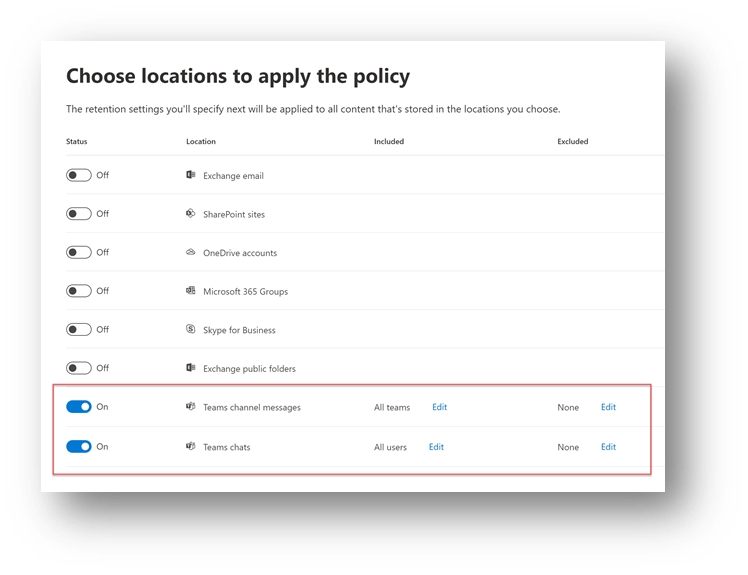Click None in Teams channel messages row

tap(568, 408)
